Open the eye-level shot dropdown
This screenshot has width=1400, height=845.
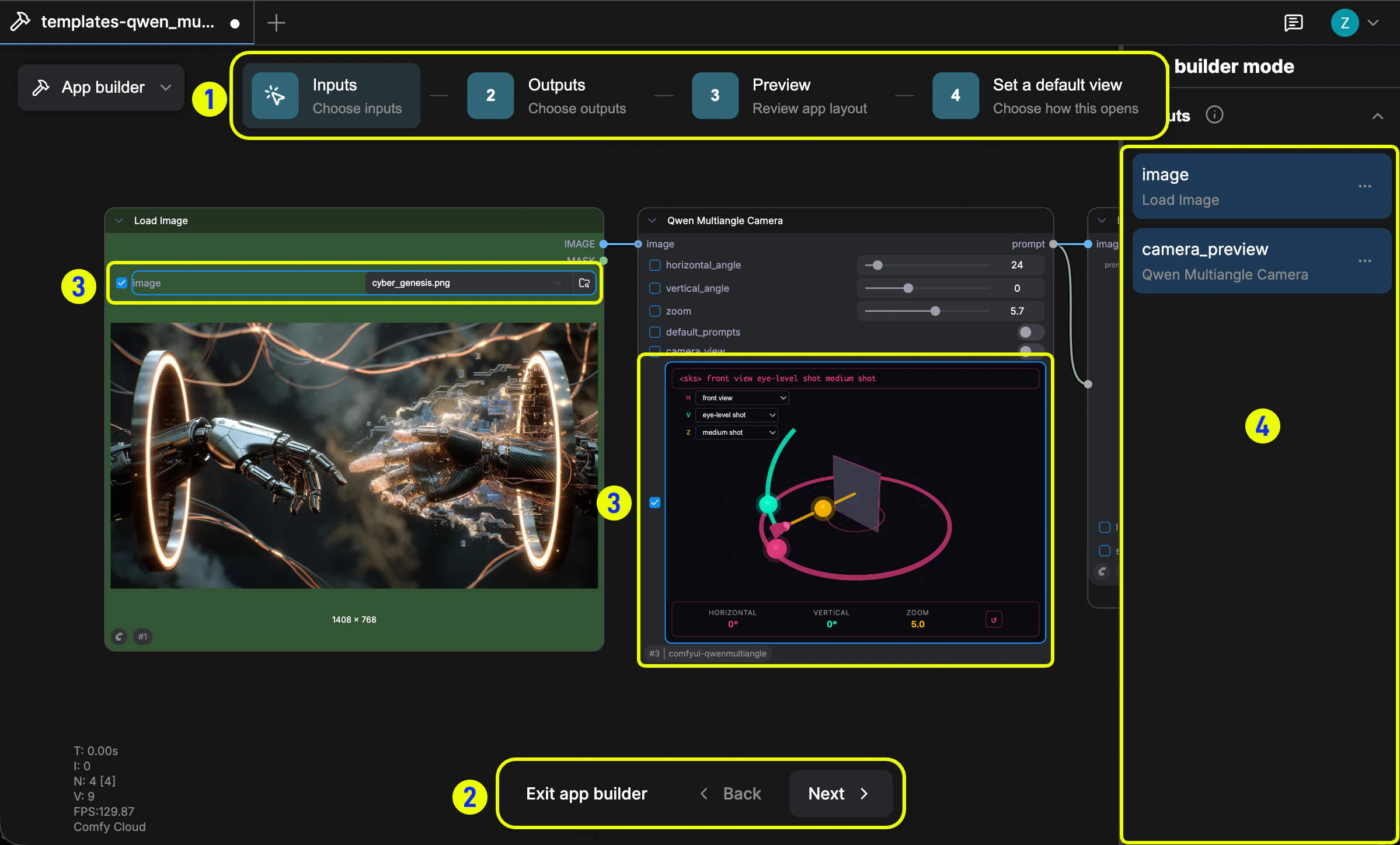point(737,414)
